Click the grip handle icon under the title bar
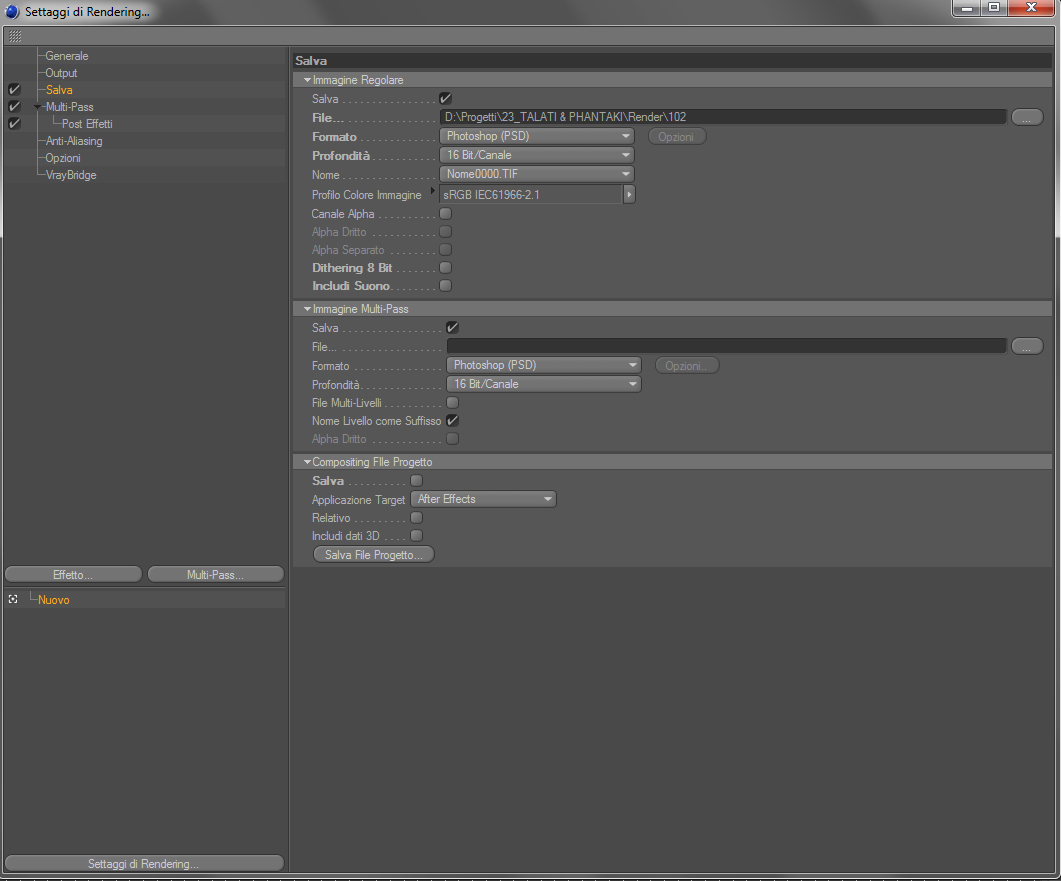 pos(15,36)
